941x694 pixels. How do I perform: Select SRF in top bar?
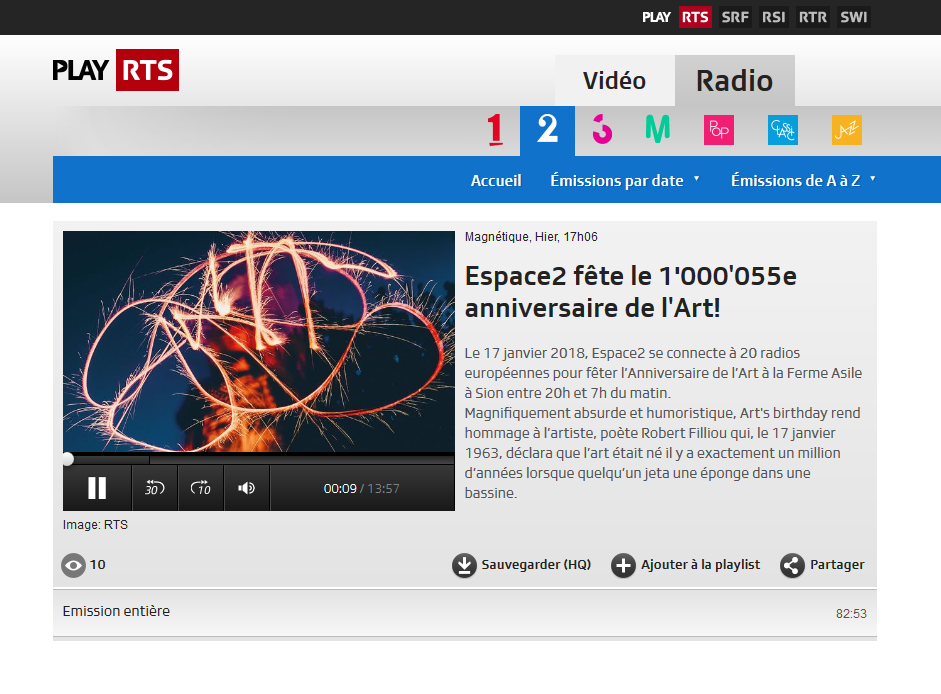pyautogui.click(x=735, y=17)
